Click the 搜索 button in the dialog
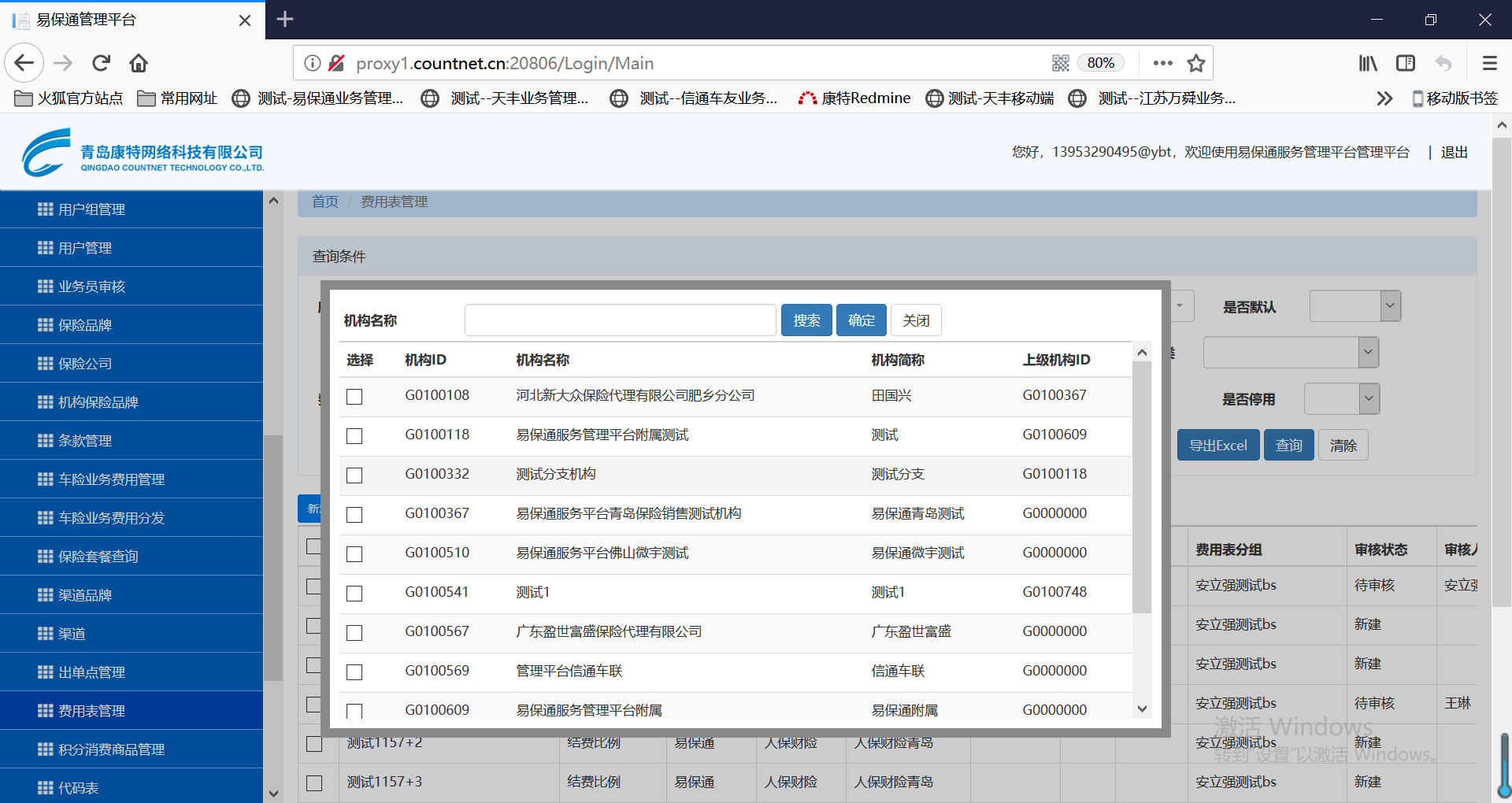 [806, 320]
